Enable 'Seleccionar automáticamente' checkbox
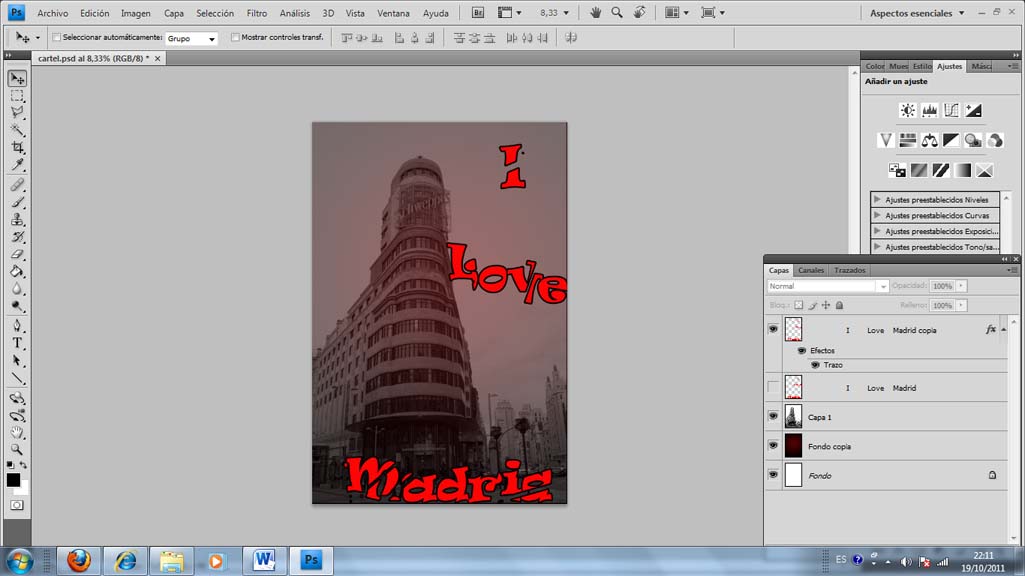Screen dimensions: 1025x576 click(57, 37)
